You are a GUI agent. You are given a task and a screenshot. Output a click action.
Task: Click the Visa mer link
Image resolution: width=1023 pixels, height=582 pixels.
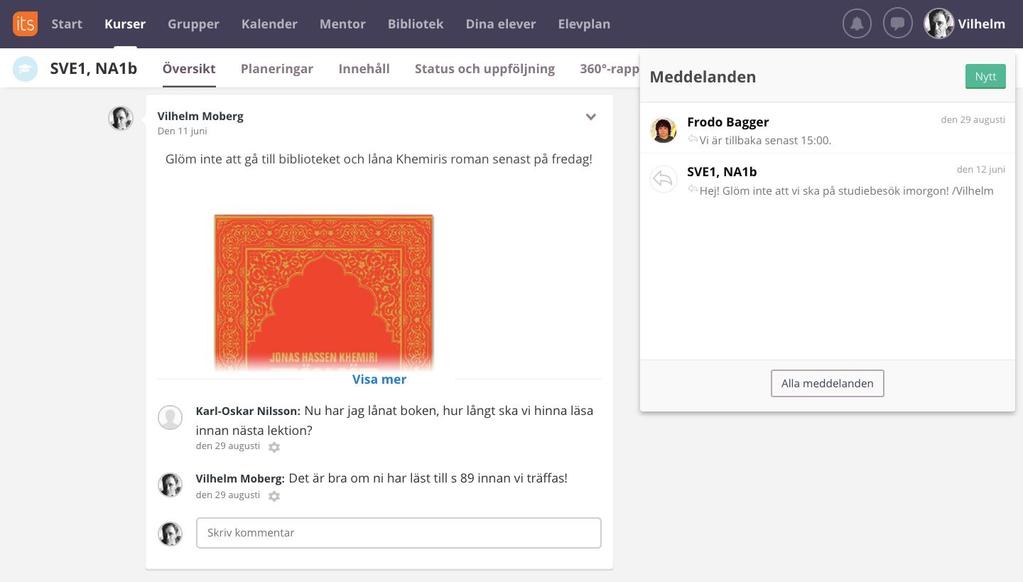(x=379, y=379)
